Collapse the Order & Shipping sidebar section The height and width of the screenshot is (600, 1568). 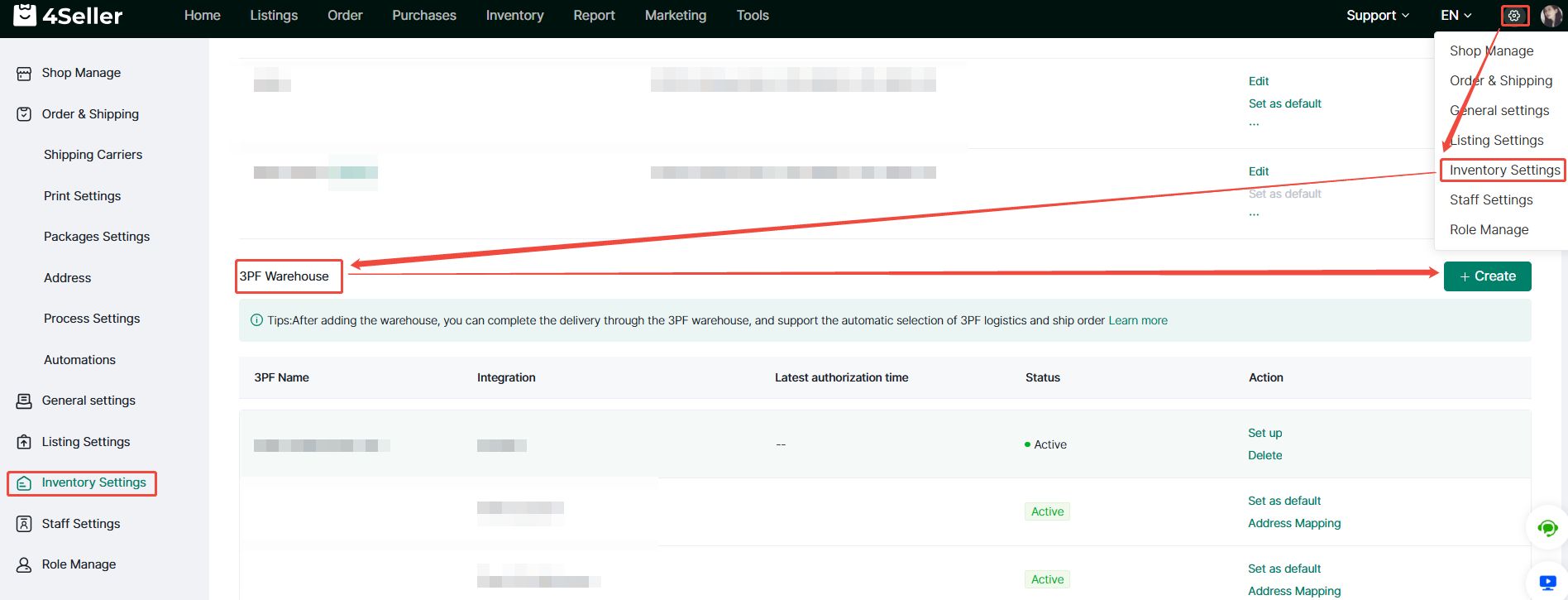point(90,114)
